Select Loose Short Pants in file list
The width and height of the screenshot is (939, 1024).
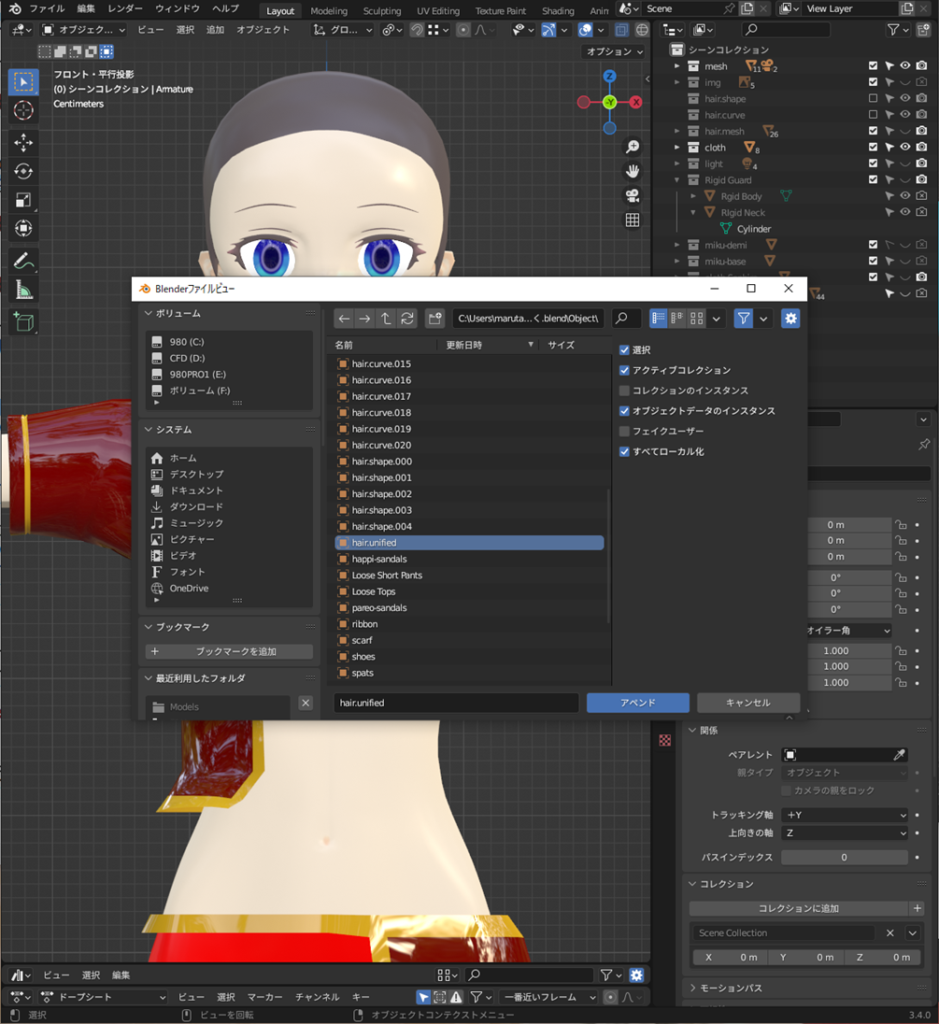[x=469, y=575]
